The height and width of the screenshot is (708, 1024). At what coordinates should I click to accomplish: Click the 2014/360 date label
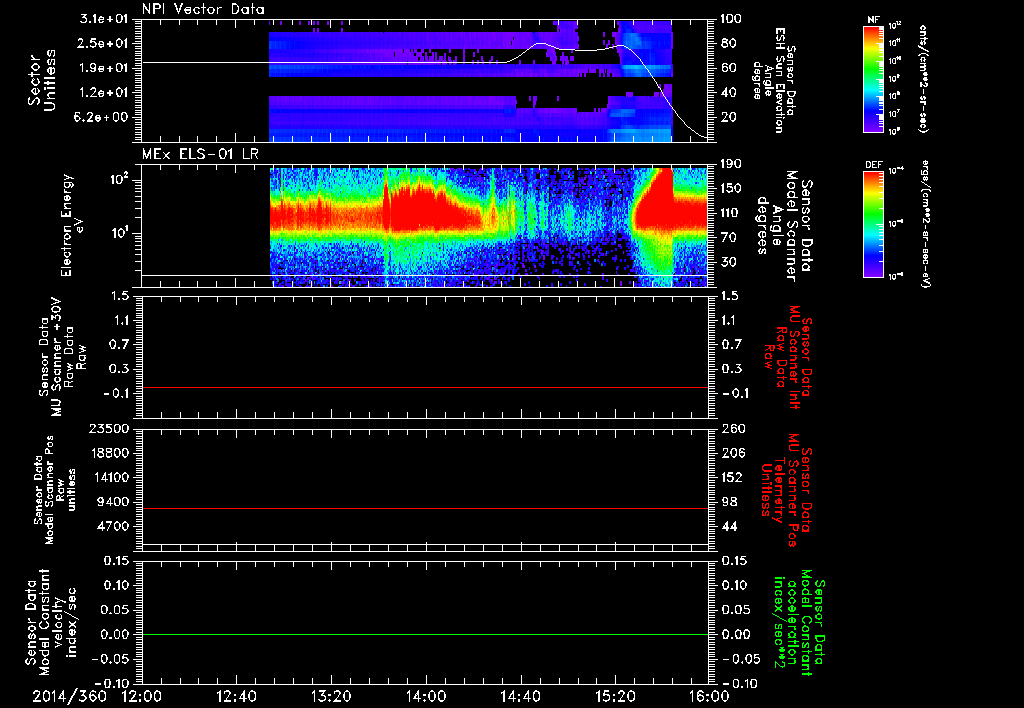point(70,696)
